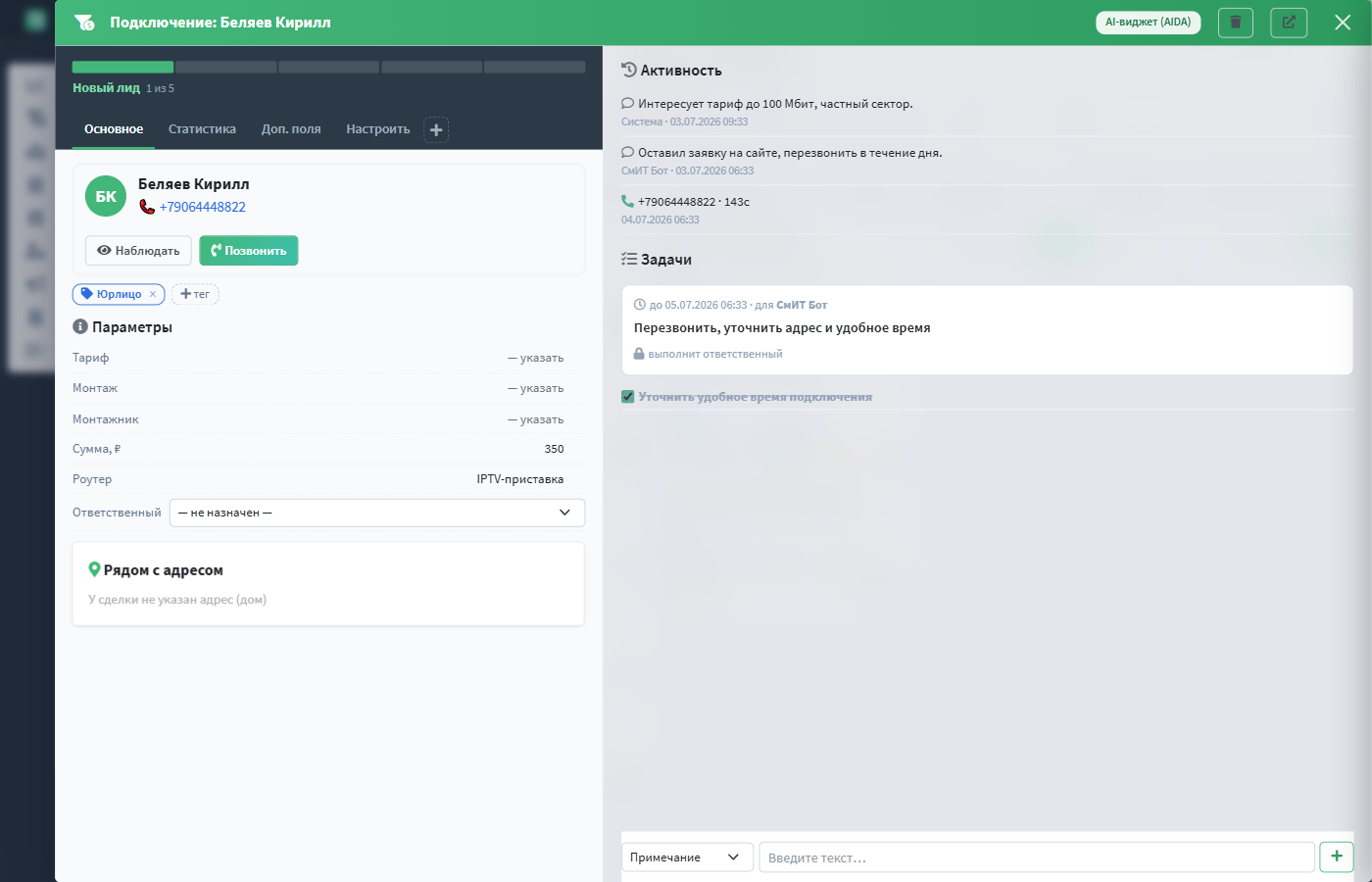Remove the Юрлицо tag with x
Viewport: 1372px width, 882px height.
(153, 294)
